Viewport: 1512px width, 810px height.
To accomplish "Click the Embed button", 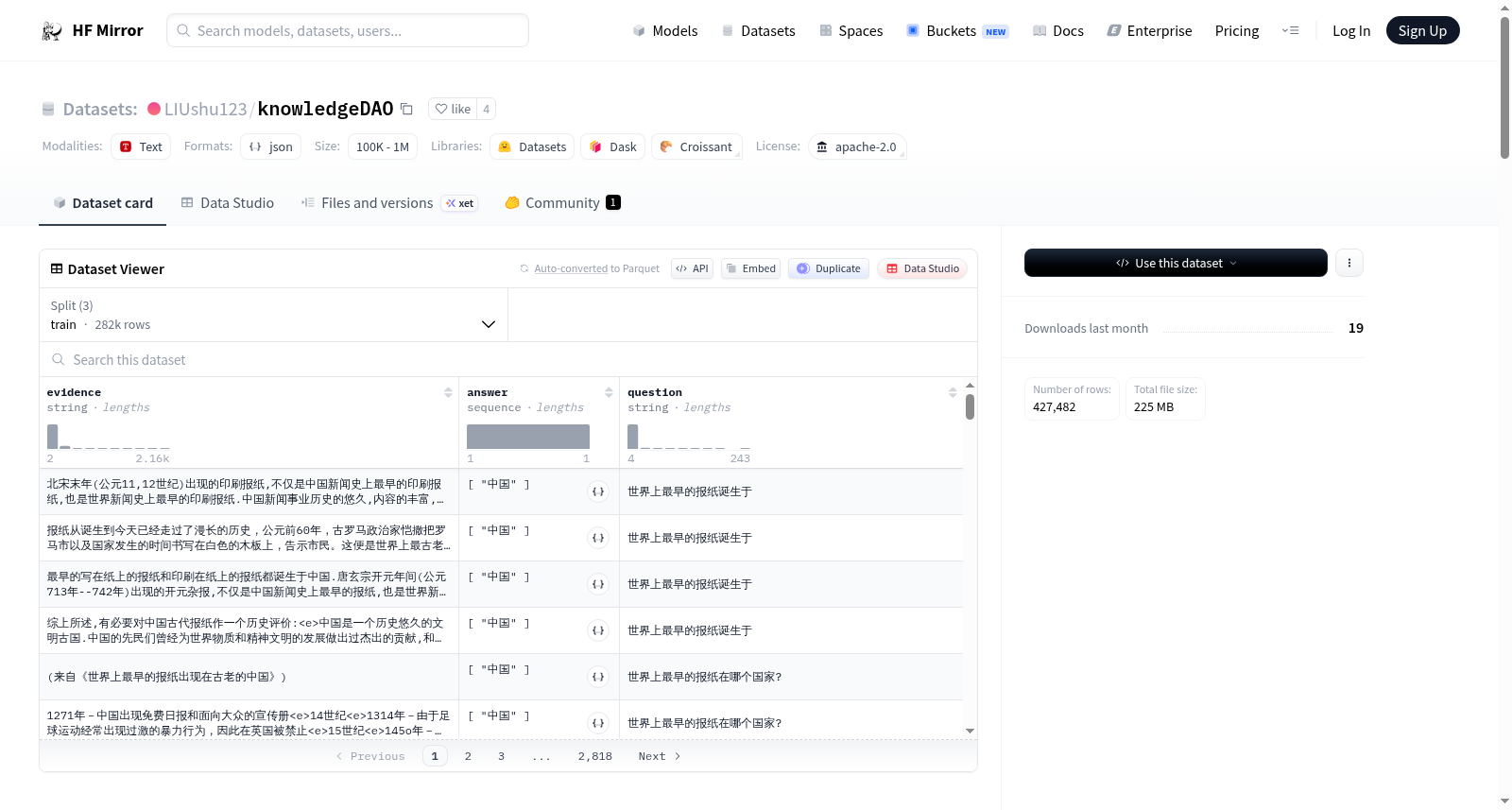I will point(751,268).
